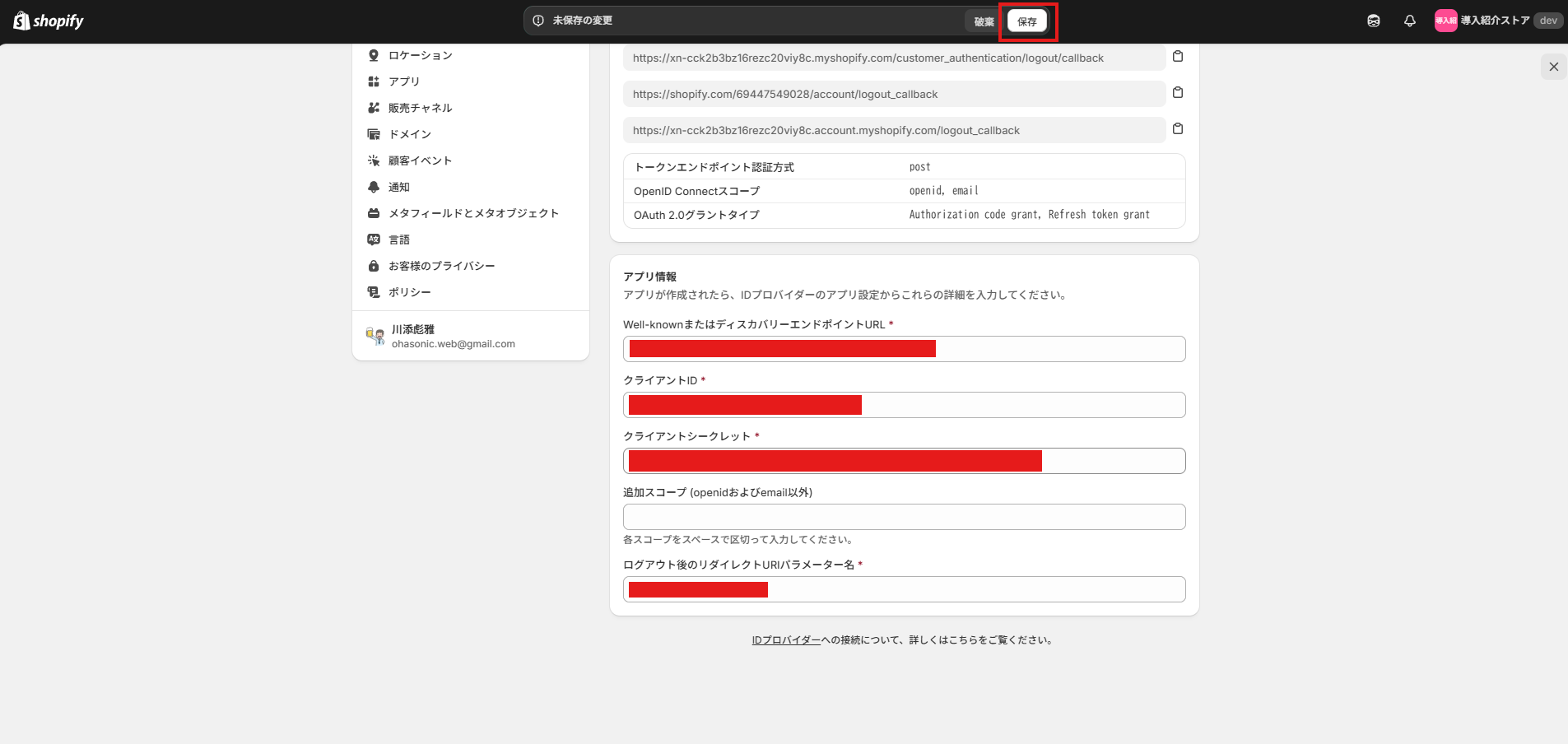Click the 導入紹介ストア store avatar
The height and width of the screenshot is (744, 1568).
tap(1445, 21)
